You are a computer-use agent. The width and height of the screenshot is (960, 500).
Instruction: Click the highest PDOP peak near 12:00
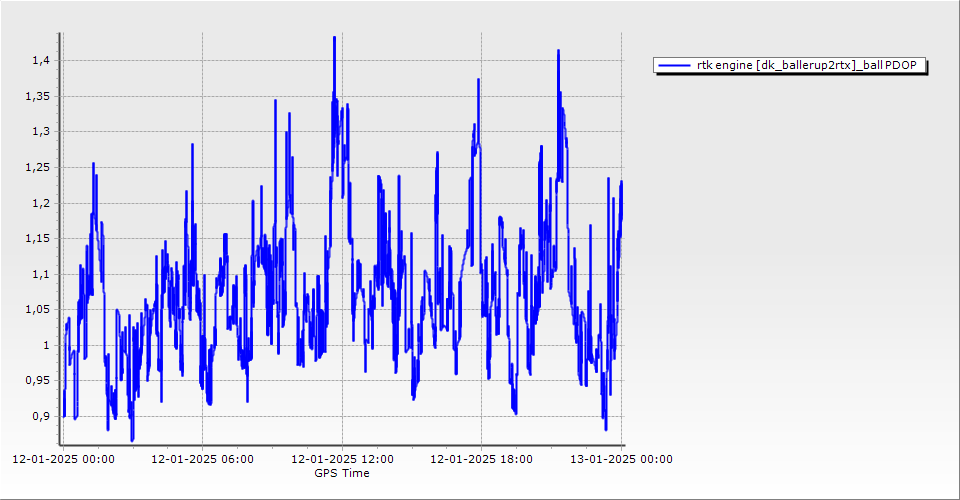334,38
